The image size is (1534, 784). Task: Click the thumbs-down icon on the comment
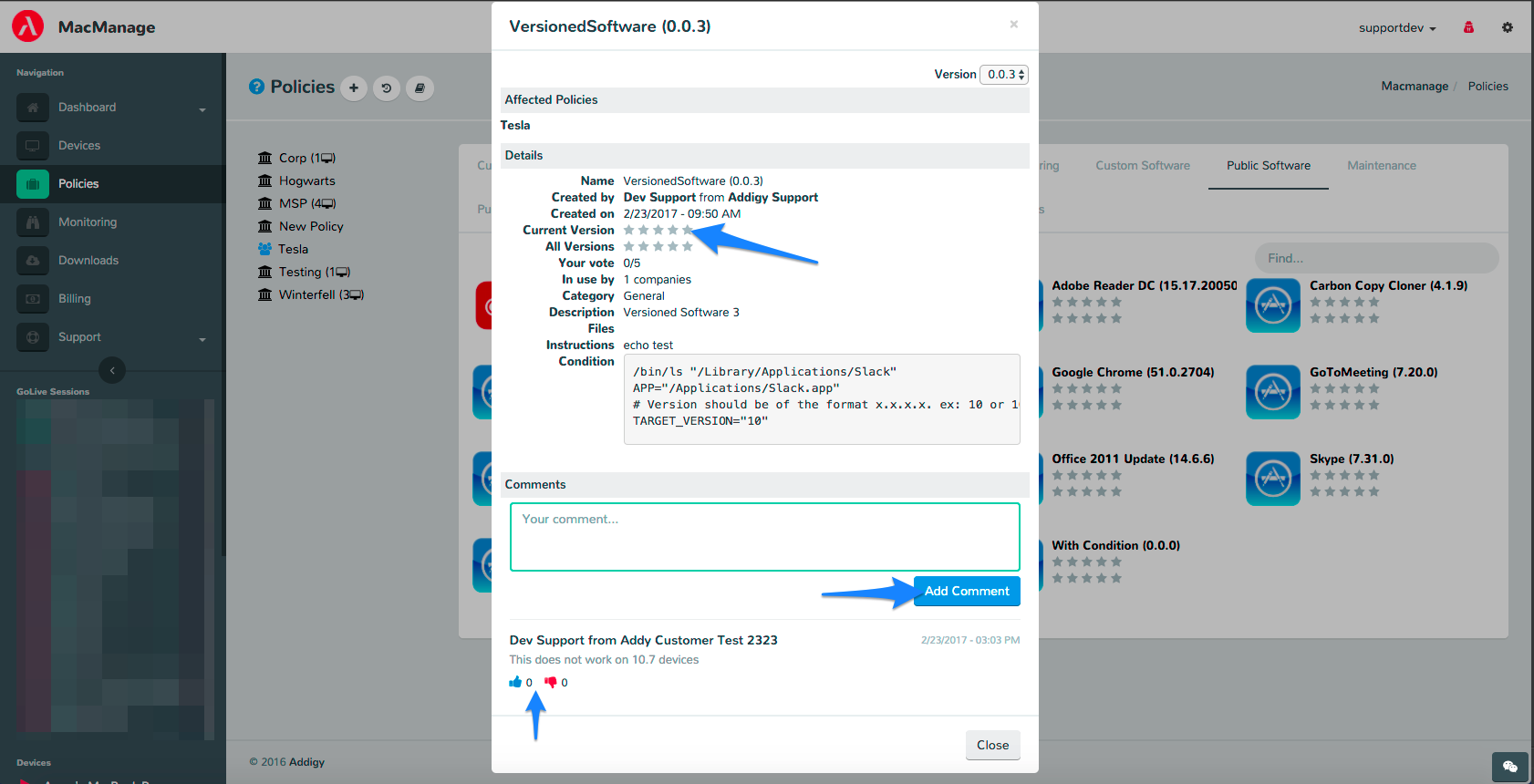pyautogui.click(x=551, y=682)
